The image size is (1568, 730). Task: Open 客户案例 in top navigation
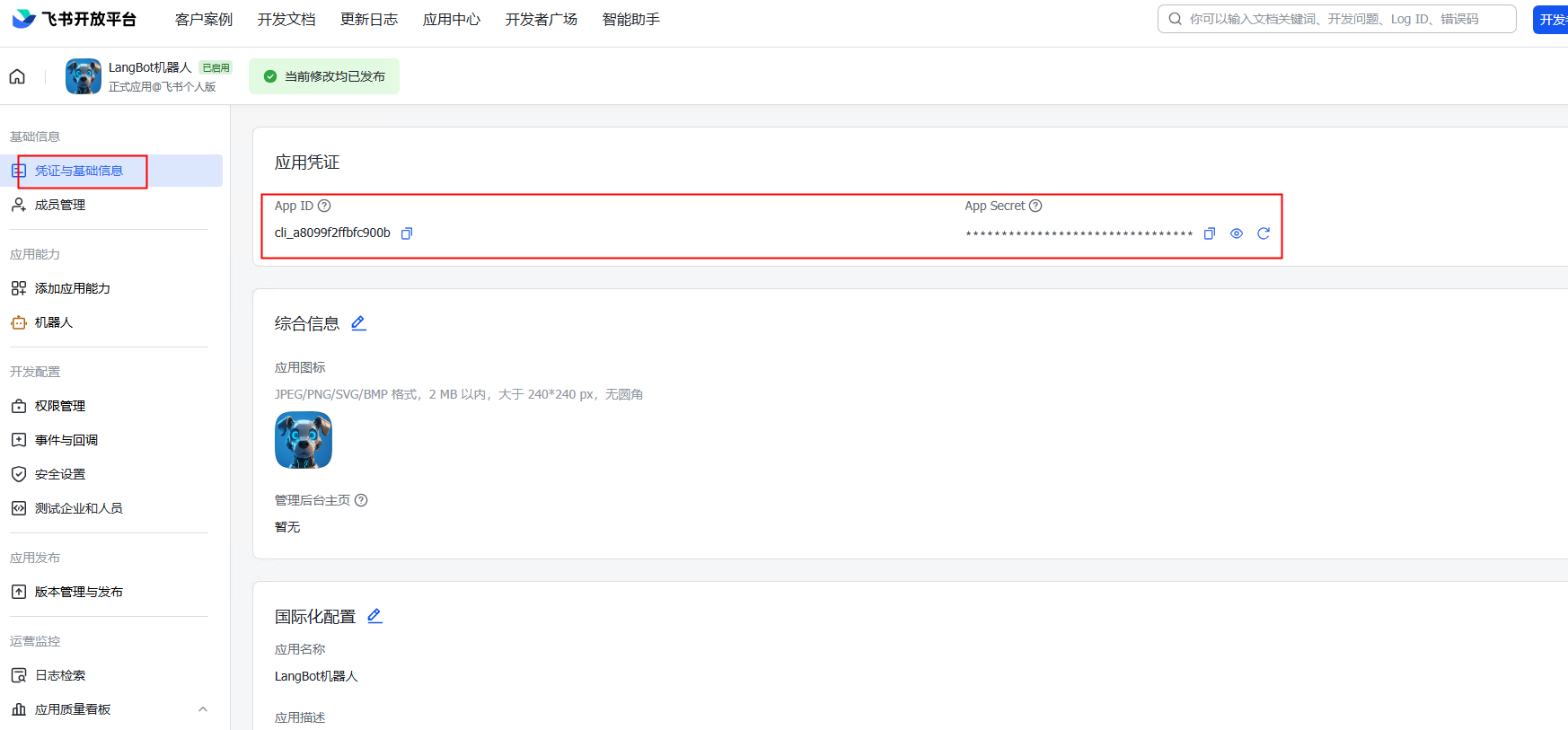(204, 19)
